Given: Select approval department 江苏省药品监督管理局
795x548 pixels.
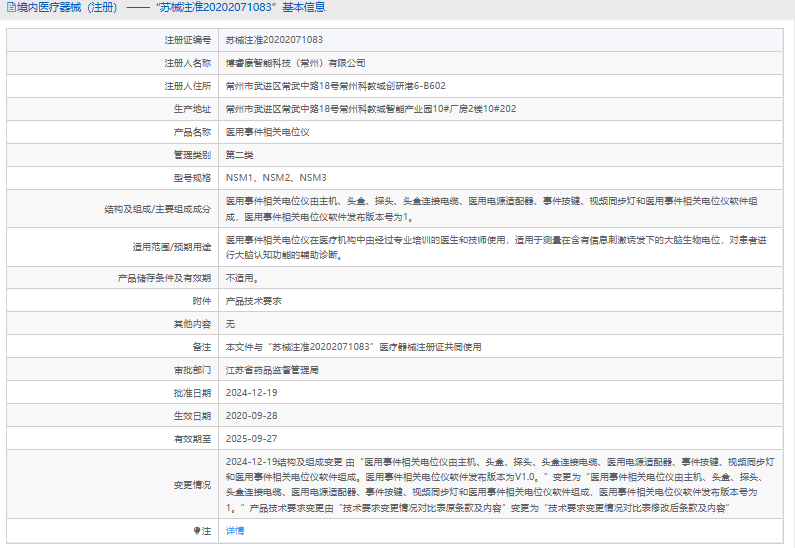Looking at the screenshot, I should (x=272, y=370).
